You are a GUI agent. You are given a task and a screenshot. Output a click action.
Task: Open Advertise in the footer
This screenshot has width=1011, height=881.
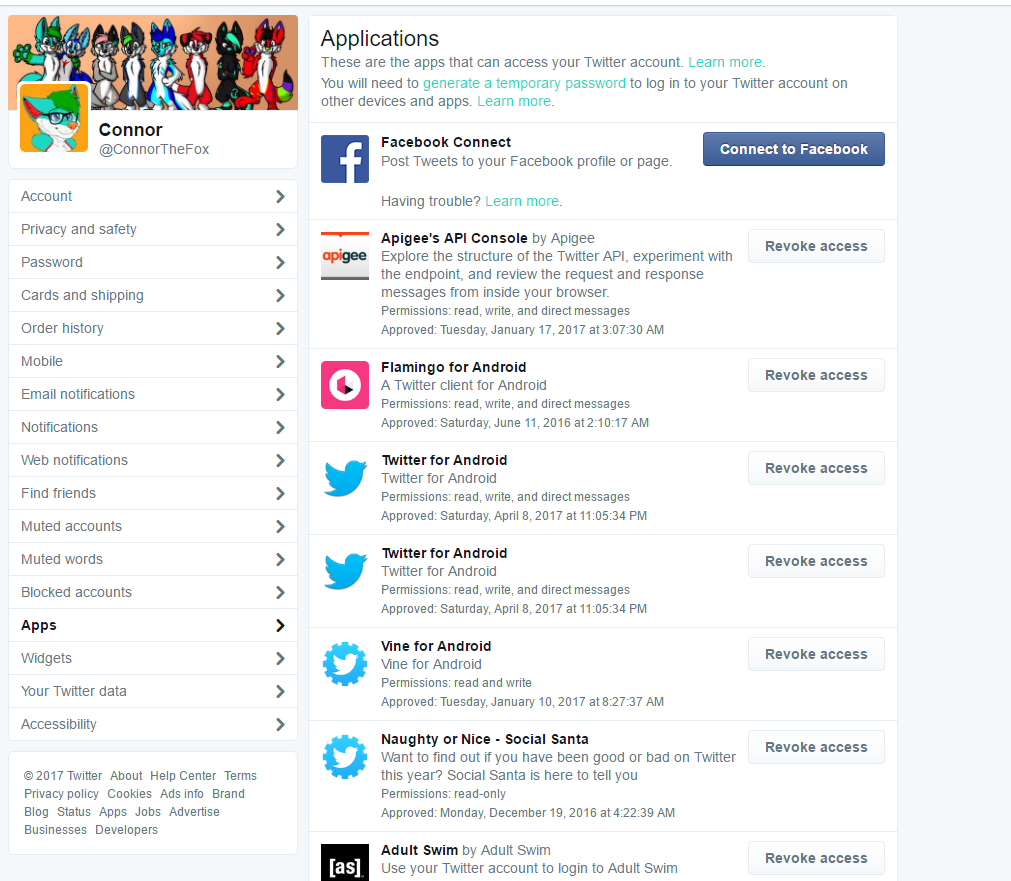[x=194, y=811]
